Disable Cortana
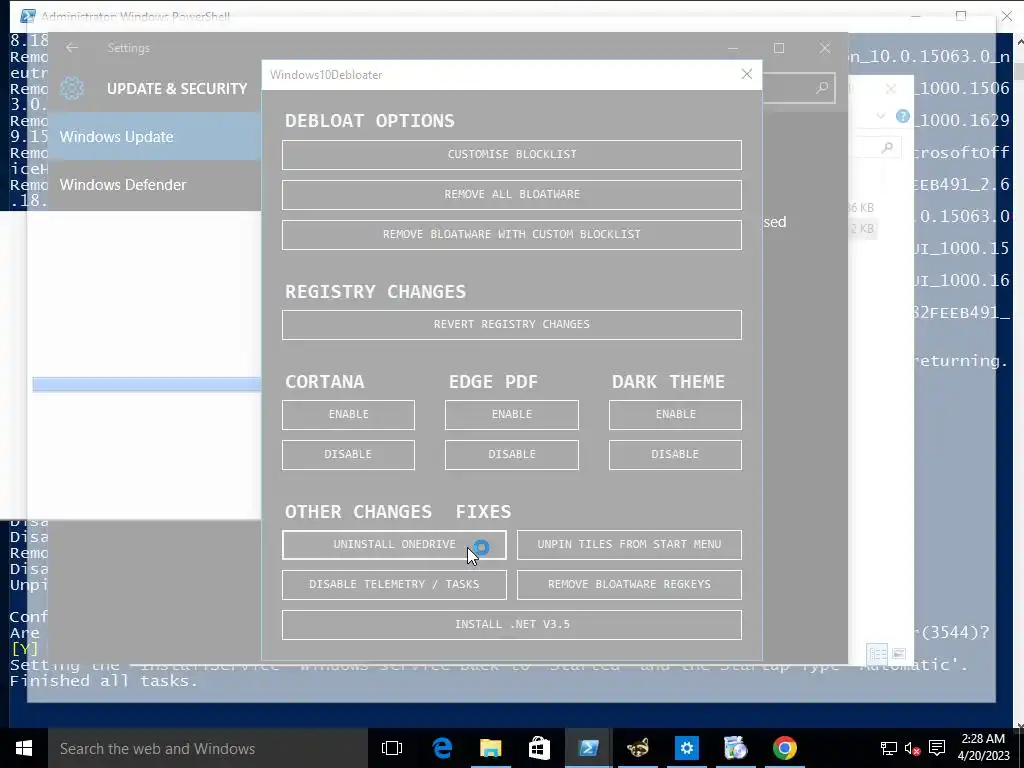This screenshot has width=1024, height=768. pyautogui.click(x=348, y=455)
